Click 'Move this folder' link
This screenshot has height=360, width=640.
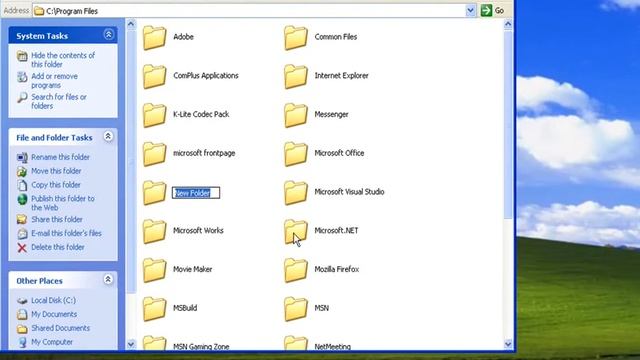click(x=56, y=171)
